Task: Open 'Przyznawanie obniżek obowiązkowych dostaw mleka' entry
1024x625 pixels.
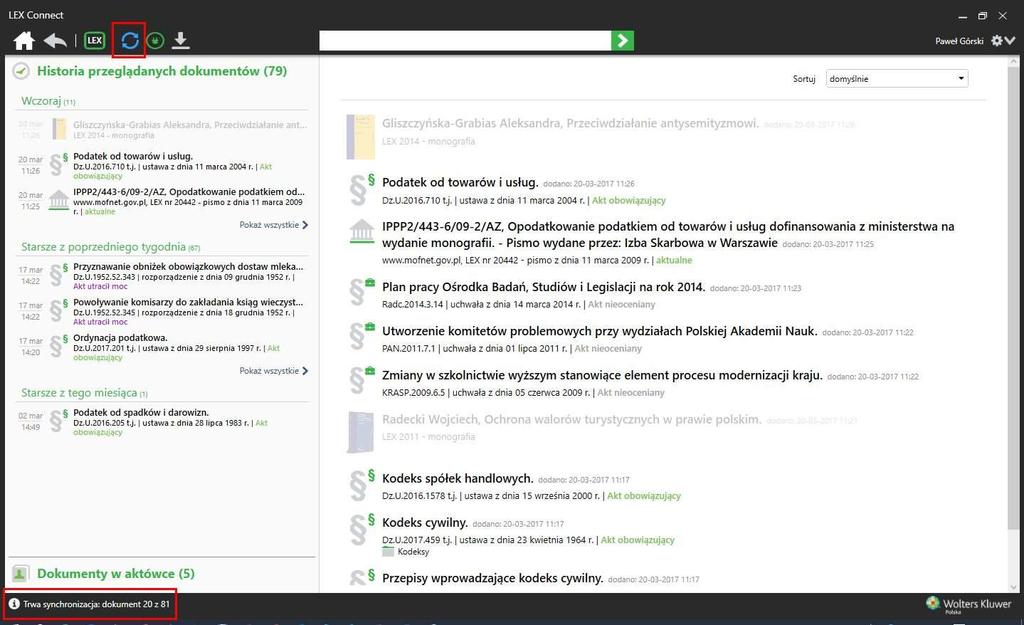Action: (x=188, y=266)
